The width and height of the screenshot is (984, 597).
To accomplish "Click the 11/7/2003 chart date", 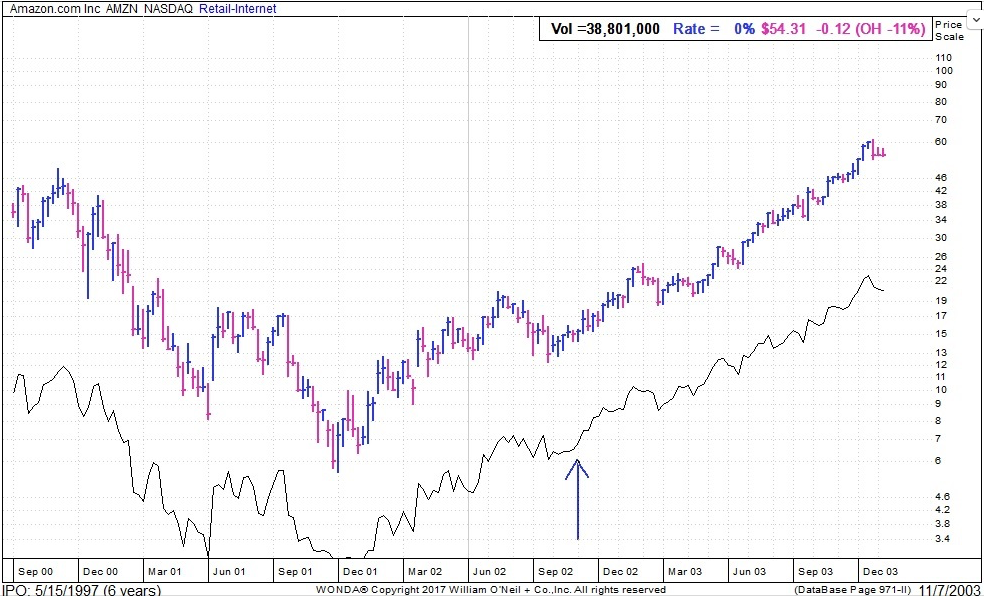I will [x=949, y=590].
